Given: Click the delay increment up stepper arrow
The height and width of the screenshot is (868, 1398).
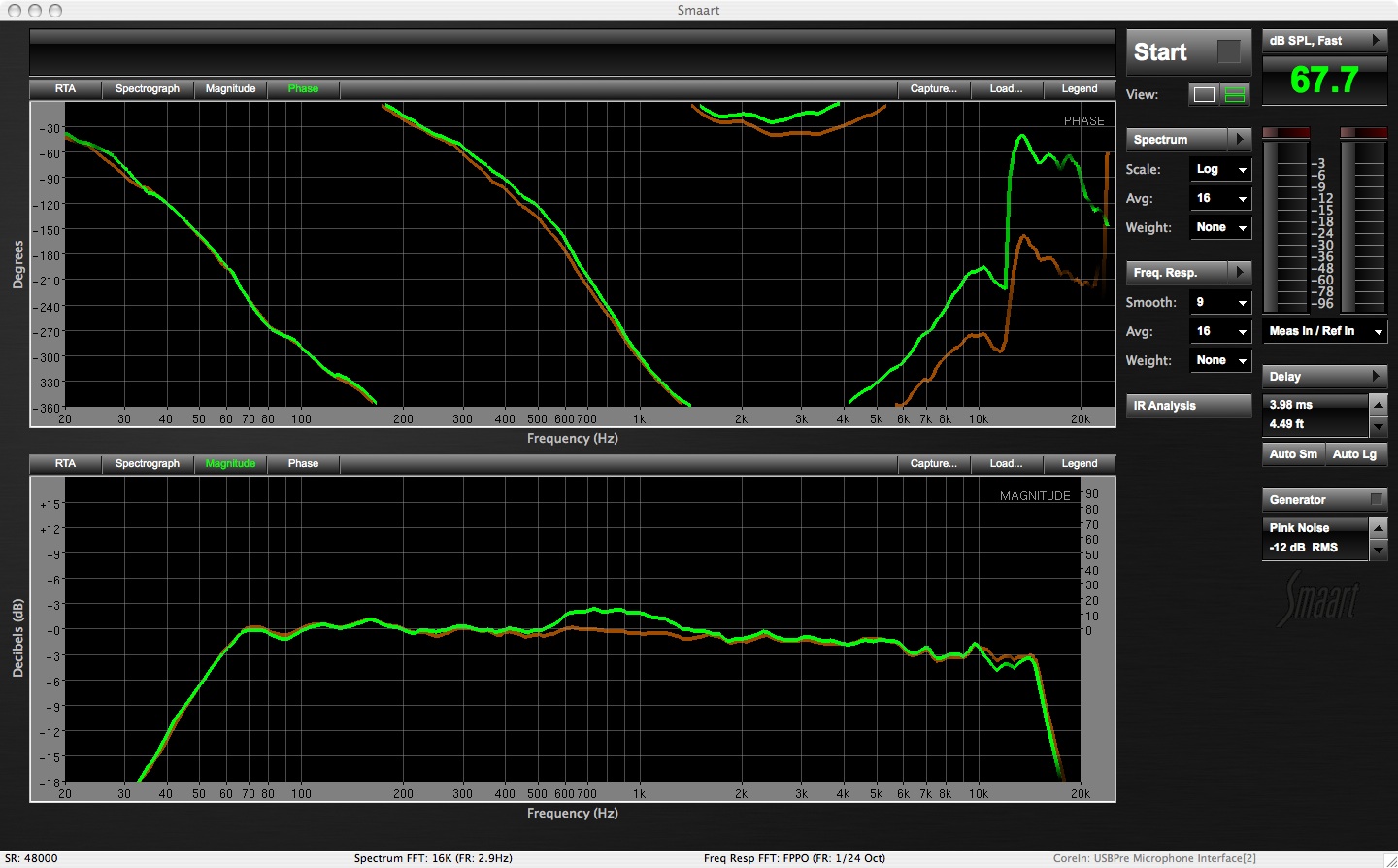Looking at the screenshot, I should click(1380, 404).
